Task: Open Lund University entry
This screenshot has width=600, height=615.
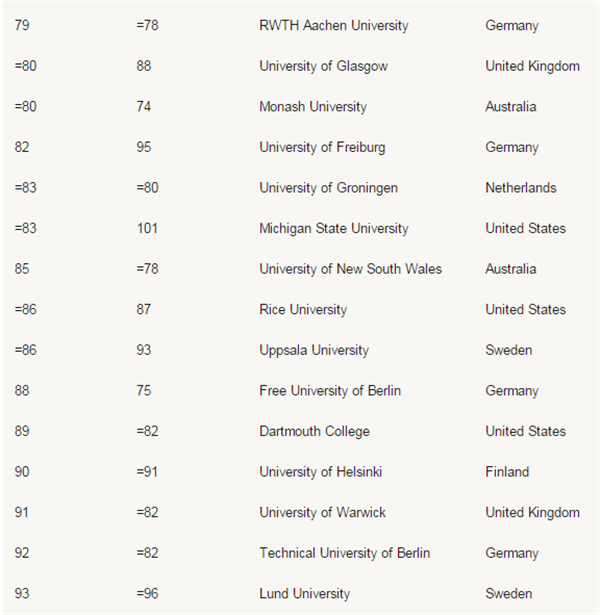Action: [x=305, y=594]
